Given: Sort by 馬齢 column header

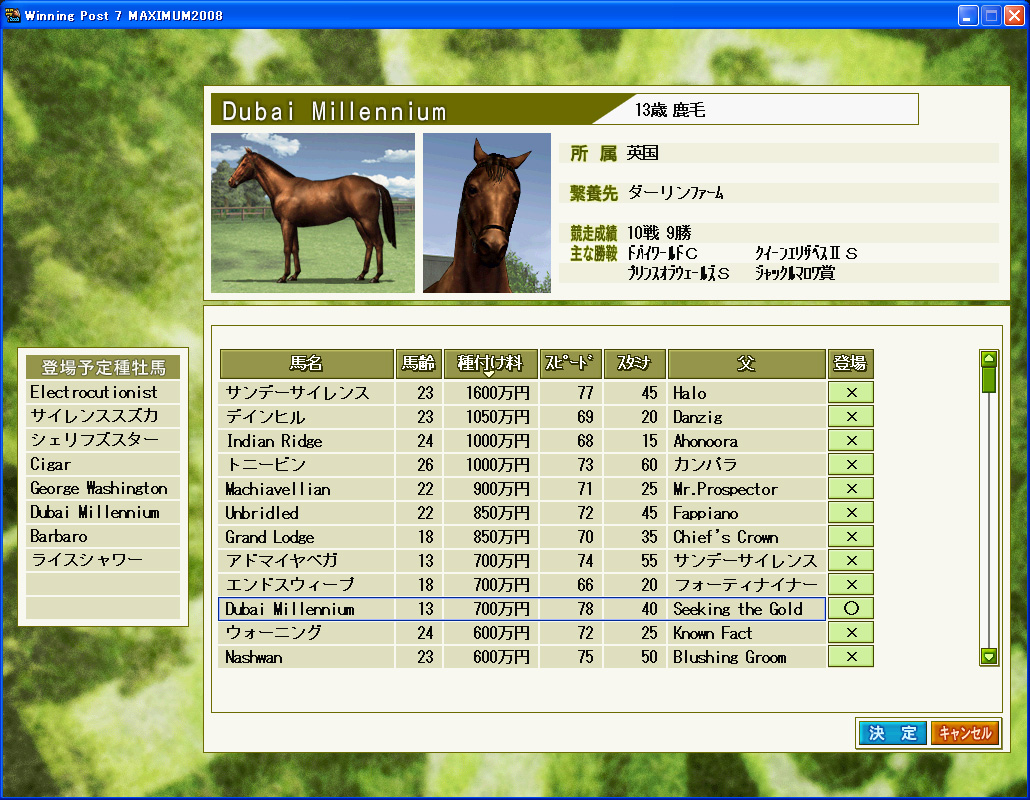Looking at the screenshot, I should click(418, 364).
